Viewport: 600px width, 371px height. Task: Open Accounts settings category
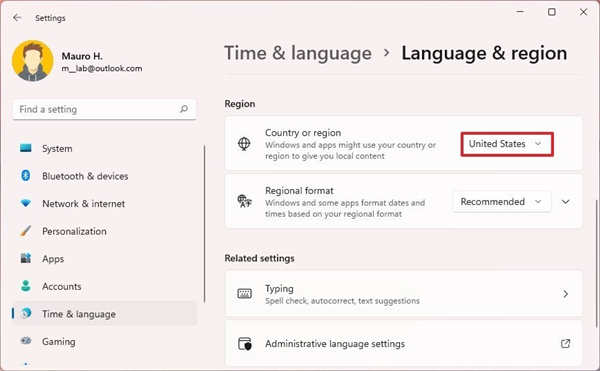(x=105, y=286)
